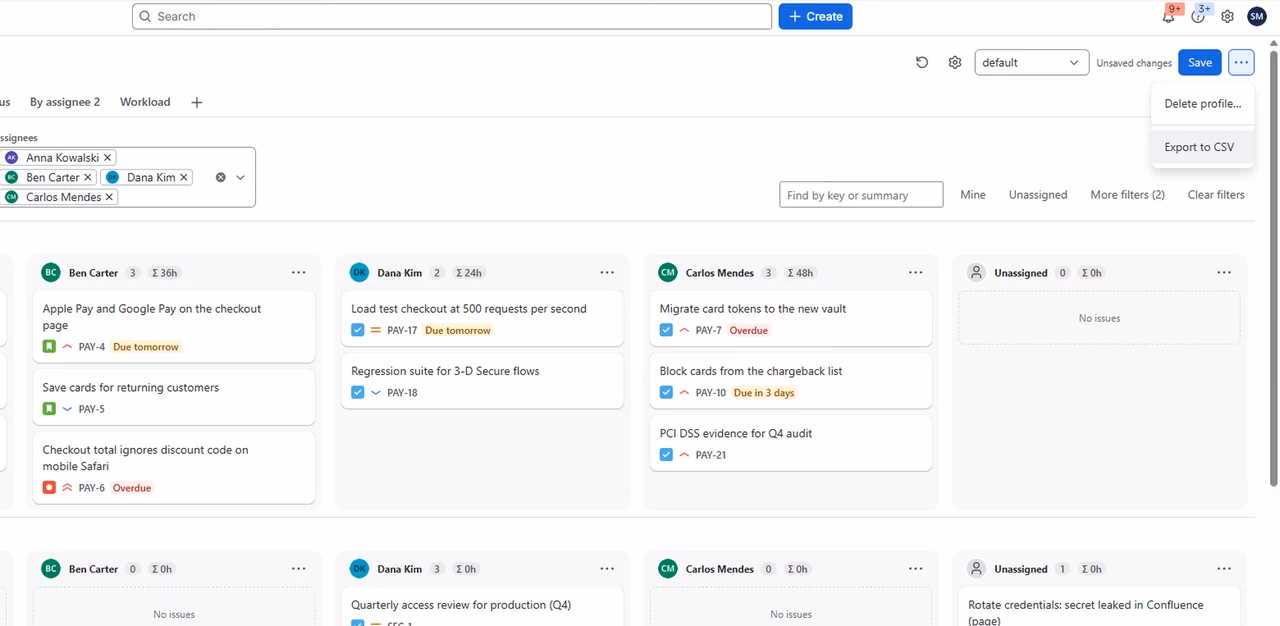Open the Migrate card tokens card
This screenshot has width=1280, height=626.
click(x=789, y=319)
